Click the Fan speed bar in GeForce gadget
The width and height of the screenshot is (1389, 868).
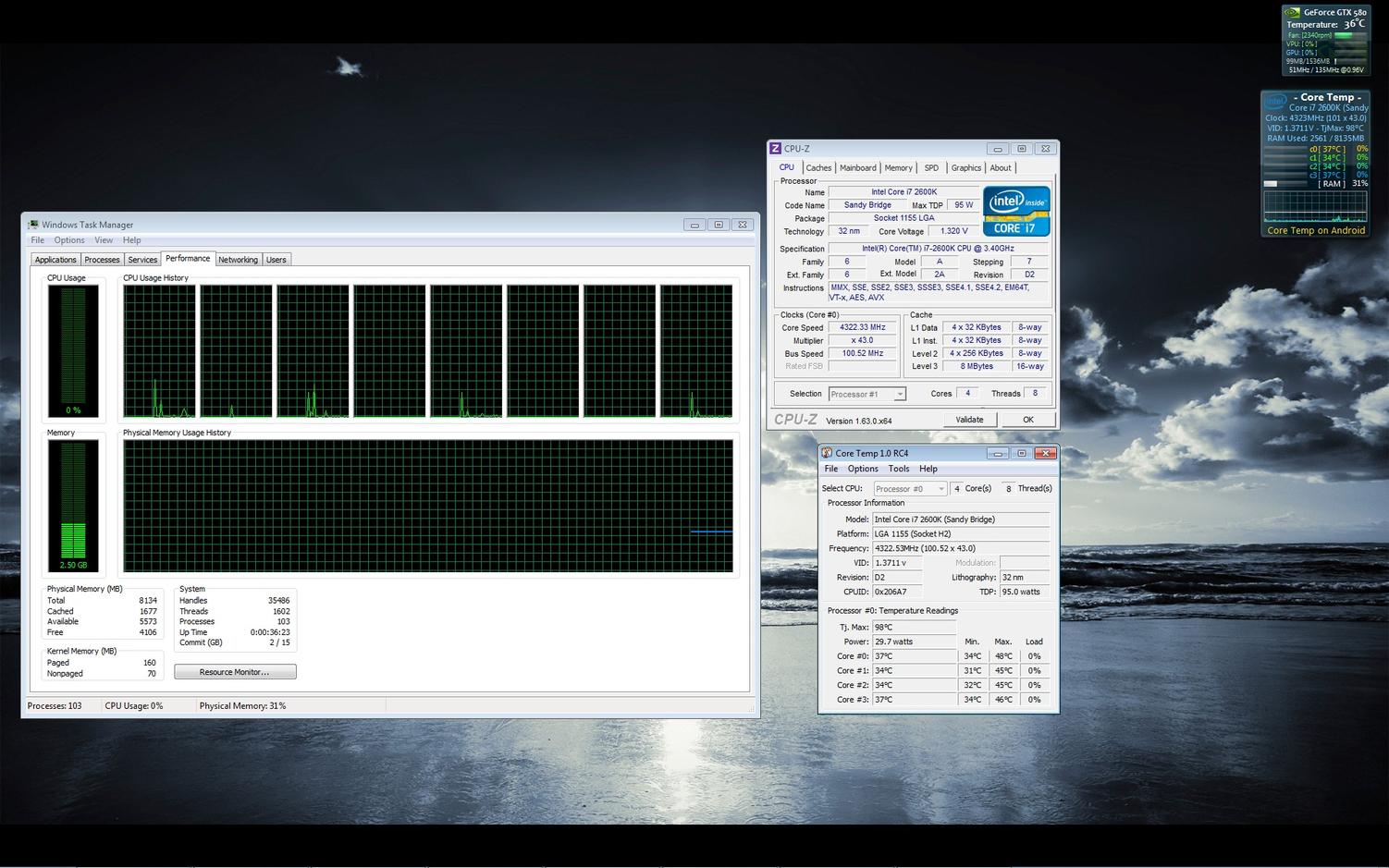point(1351,35)
